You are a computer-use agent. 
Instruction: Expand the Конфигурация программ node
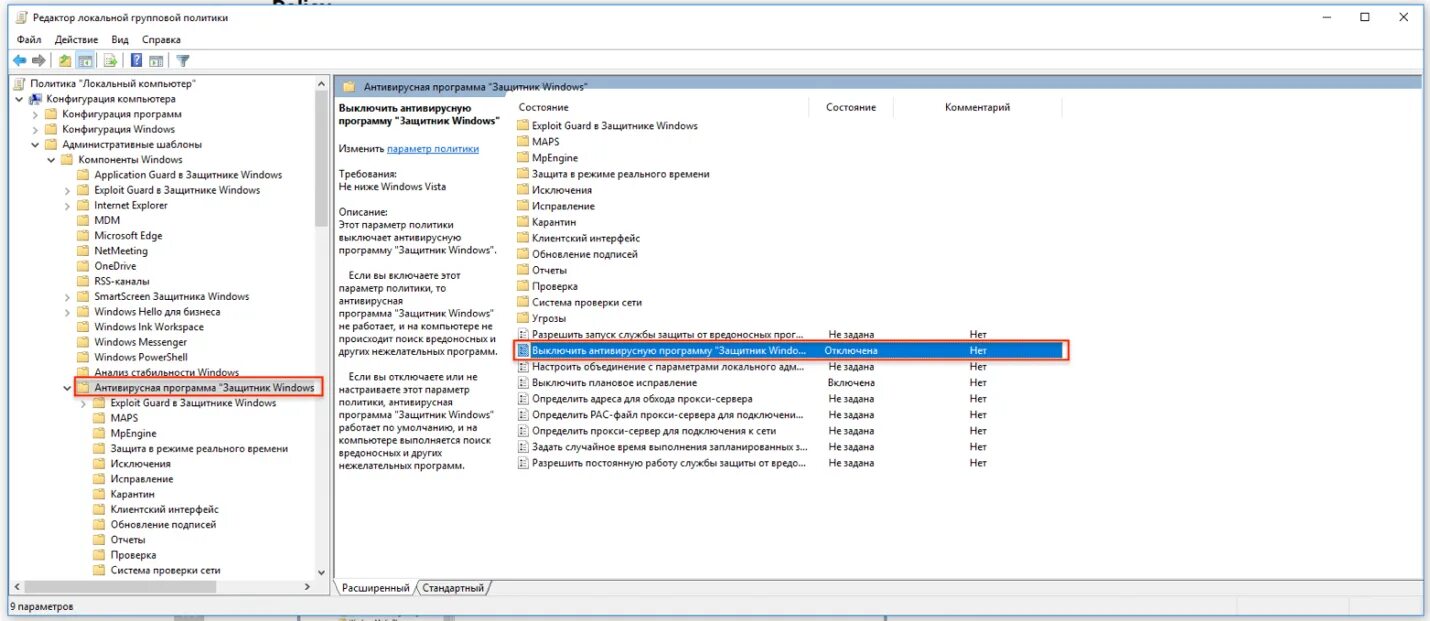(x=35, y=114)
